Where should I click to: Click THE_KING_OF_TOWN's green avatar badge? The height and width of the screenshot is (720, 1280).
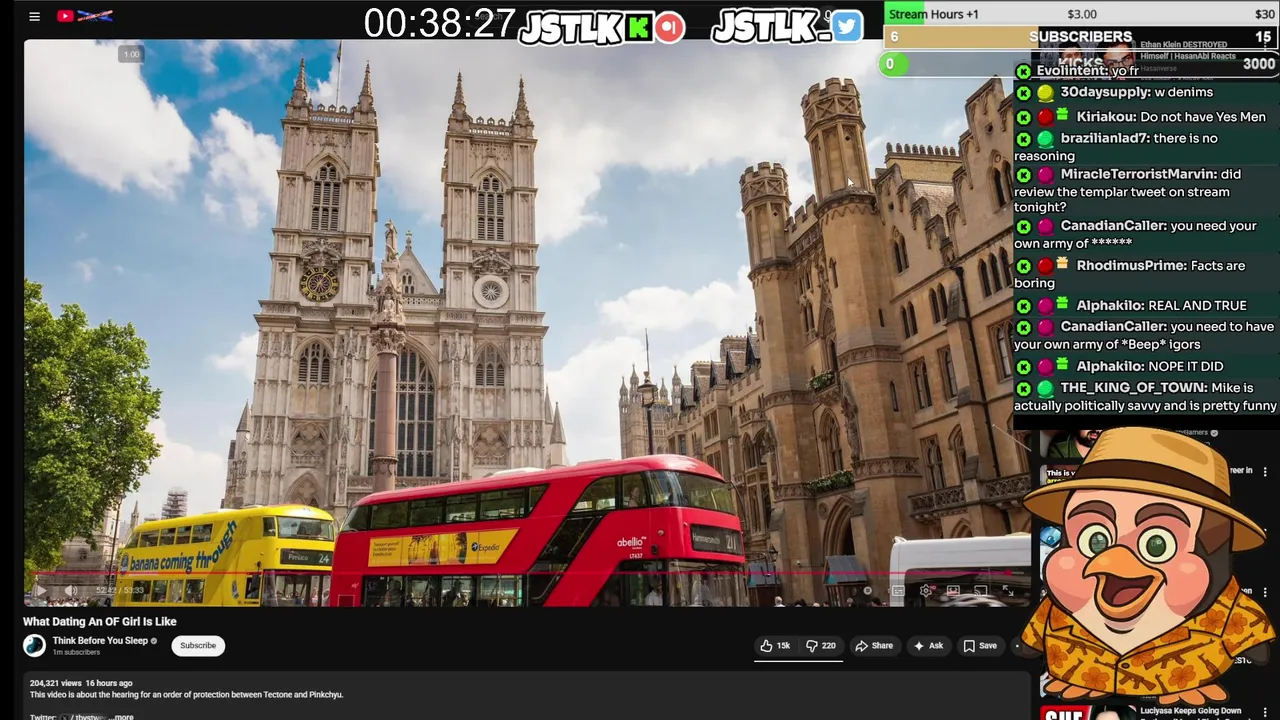click(x=1045, y=388)
